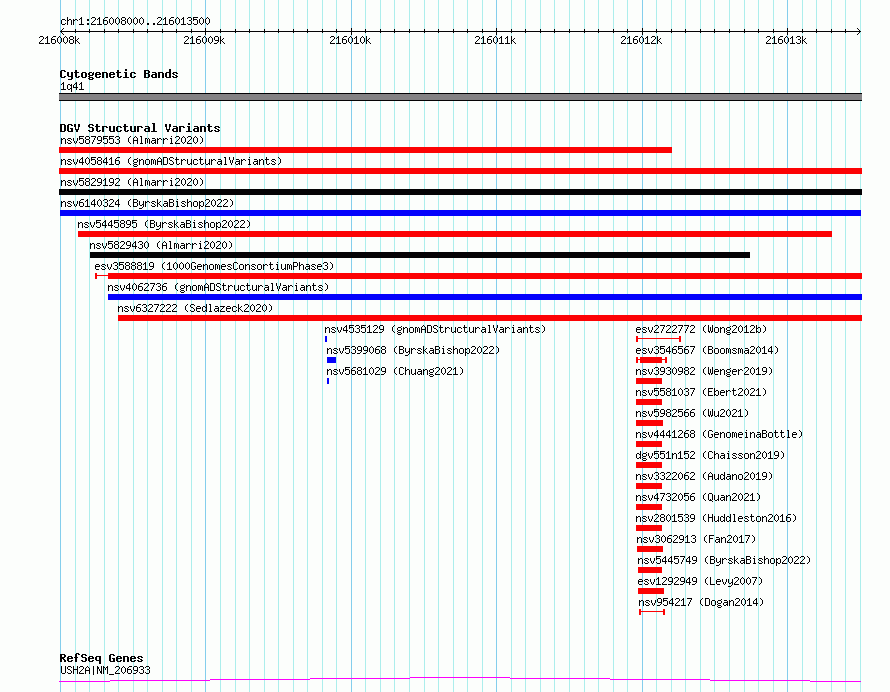Select nsv4732056 (Quan2021) label
The width and height of the screenshot is (890, 692).
(x=699, y=497)
